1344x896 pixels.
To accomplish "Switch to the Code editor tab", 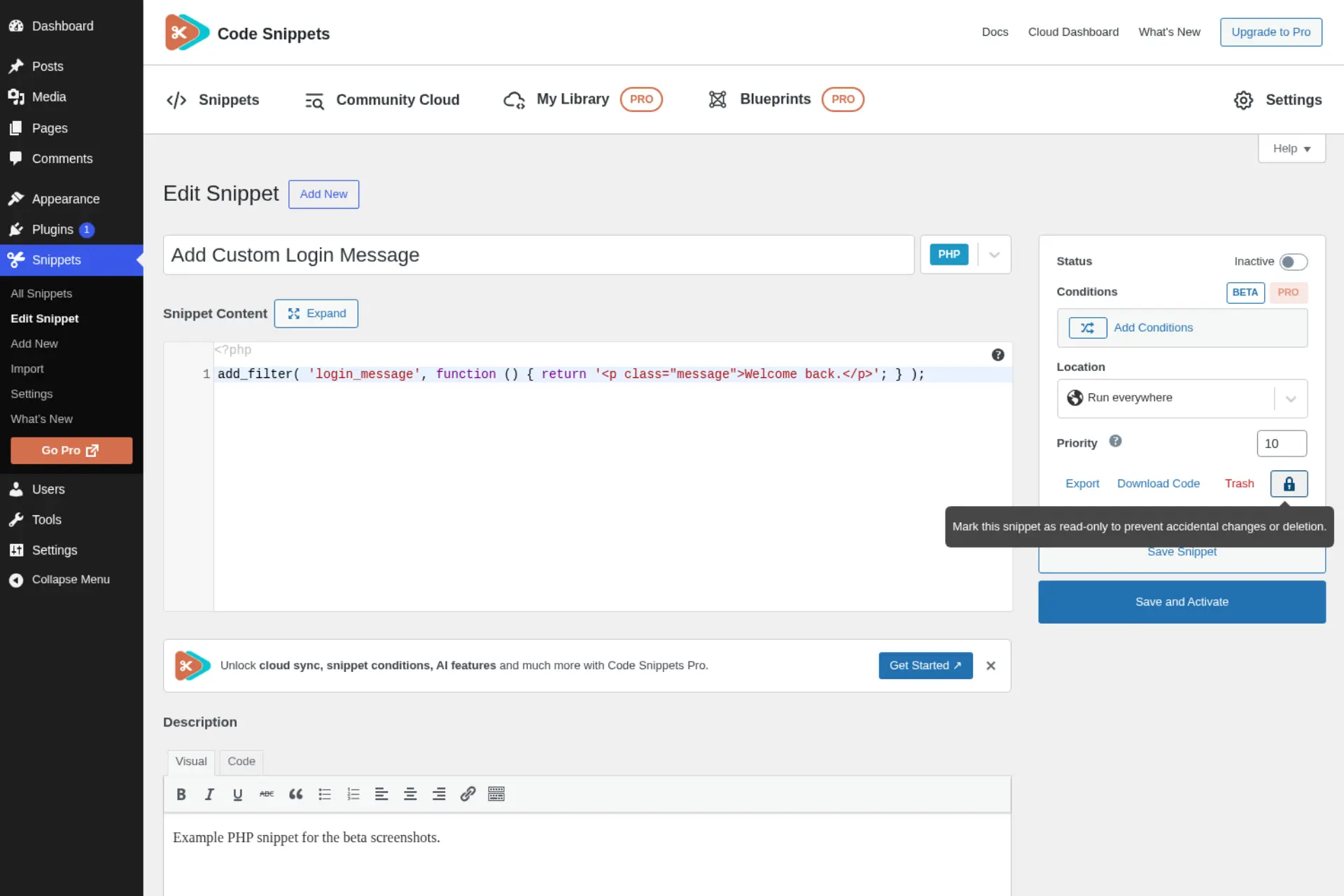I will pyautogui.click(x=241, y=762).
